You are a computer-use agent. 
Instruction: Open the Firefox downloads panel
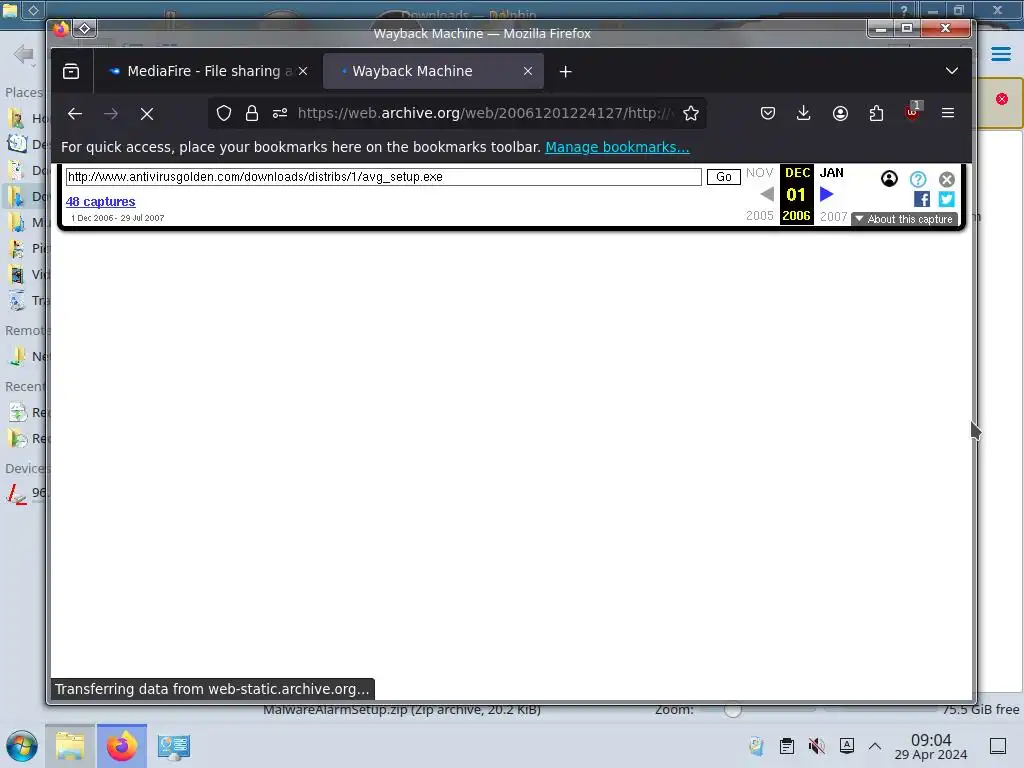coord(804,114)
